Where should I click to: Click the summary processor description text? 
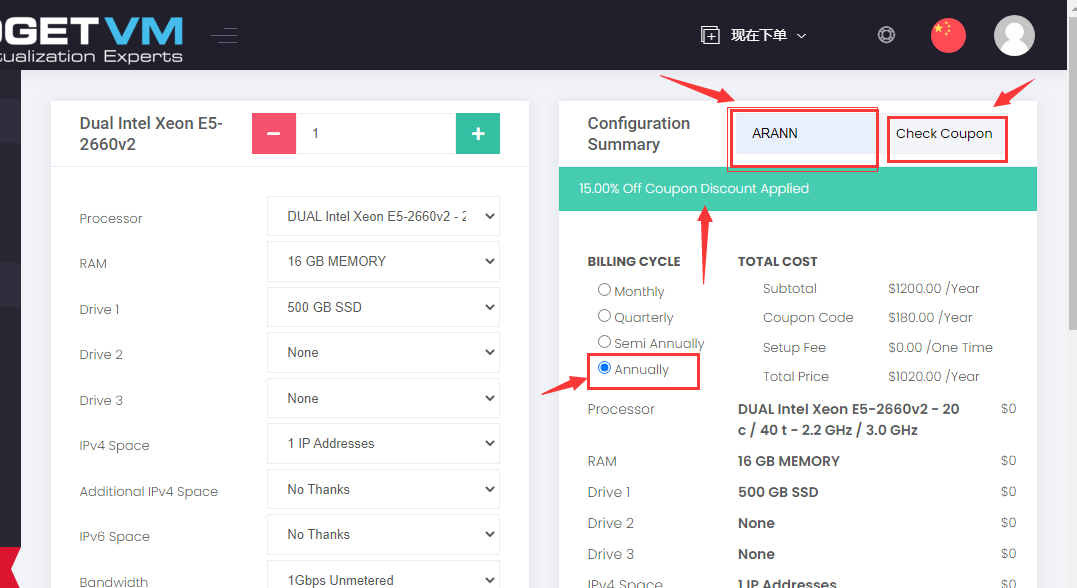click(848, 419)
